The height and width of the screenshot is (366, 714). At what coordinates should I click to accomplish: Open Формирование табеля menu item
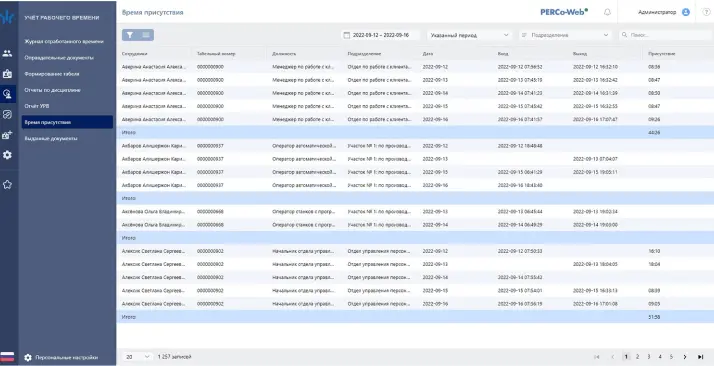(x=52, y=74)
